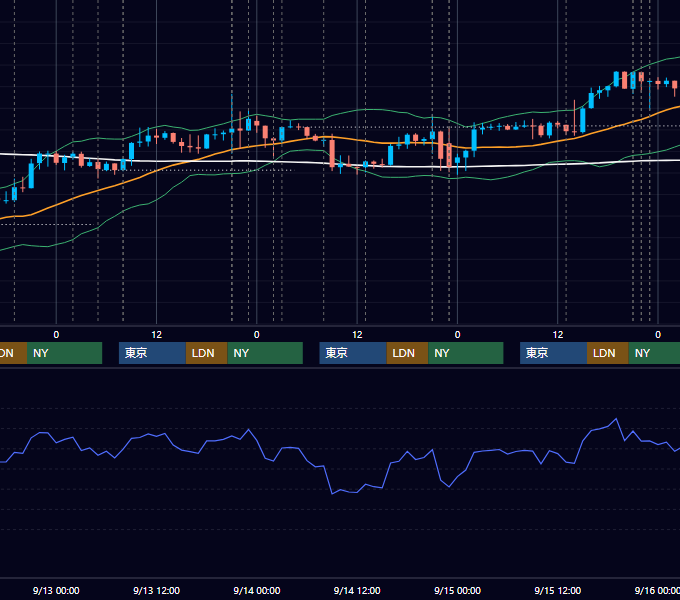Click the 9/14 12:00 time axis label
Image resolution: width=680 pixels, height=600 pixels.
357,590
